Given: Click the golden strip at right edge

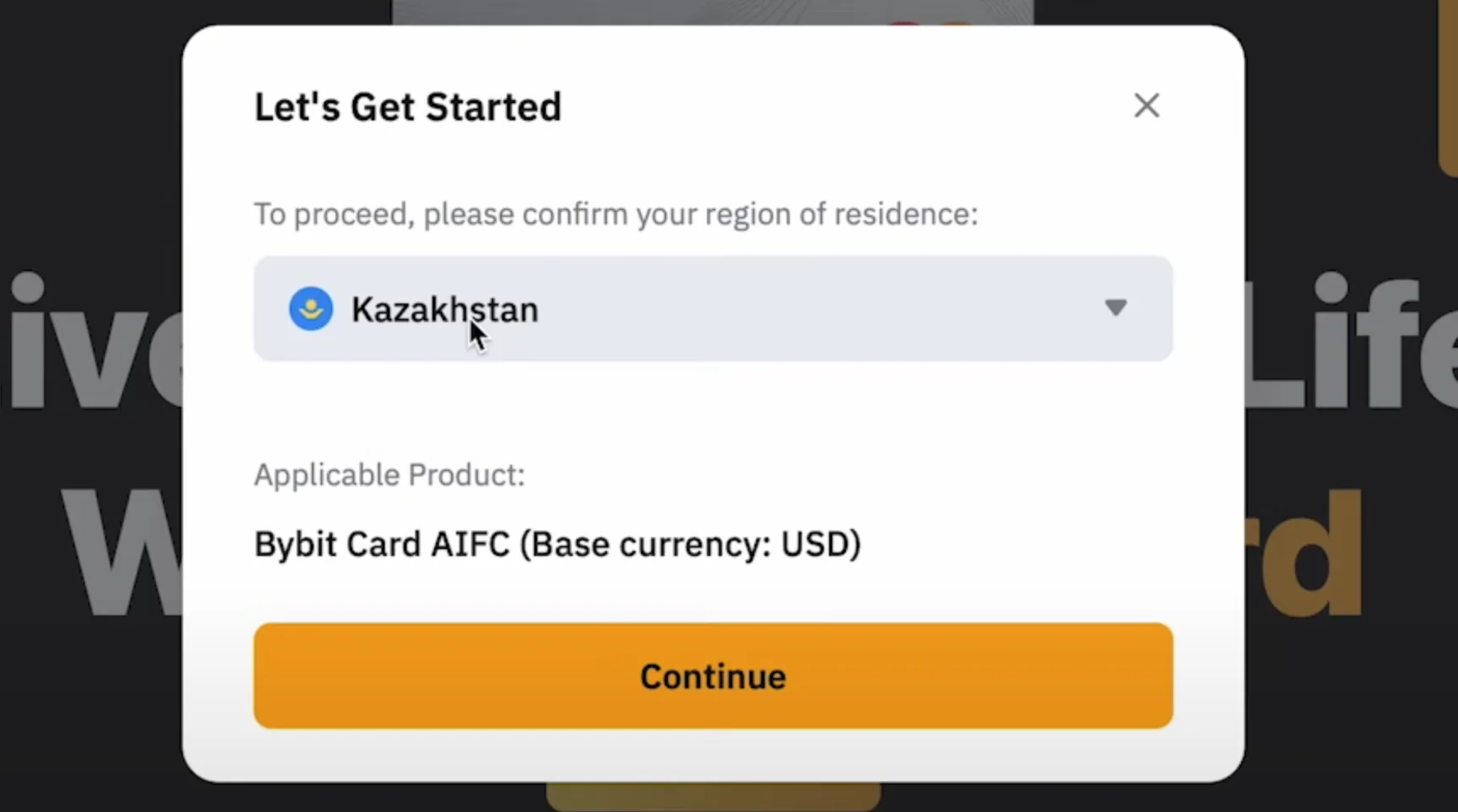Looking at the screenshot, I should click(1448, 85).
